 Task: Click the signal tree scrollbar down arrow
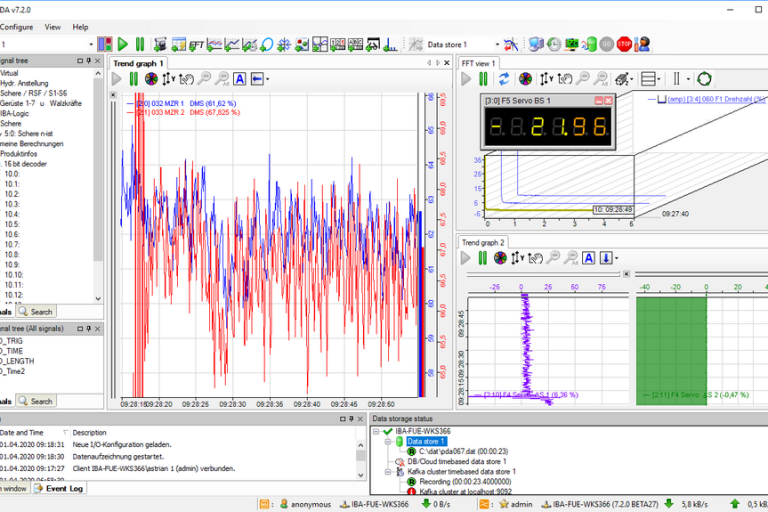pos(98,298)
